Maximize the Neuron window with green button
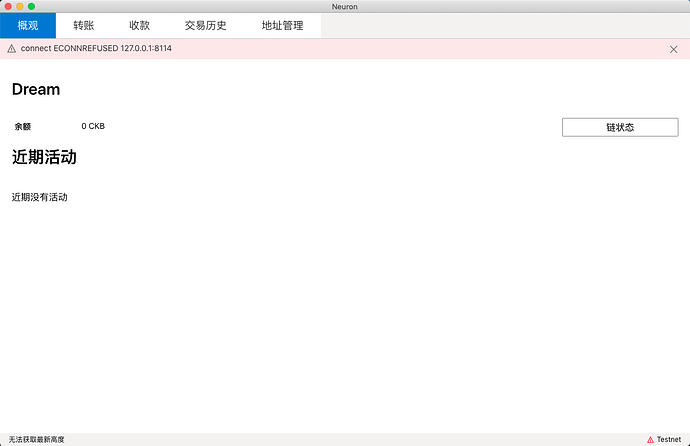The width and height of the screenshot is (690, 446). pyautogui.click(x=31, y=6)
